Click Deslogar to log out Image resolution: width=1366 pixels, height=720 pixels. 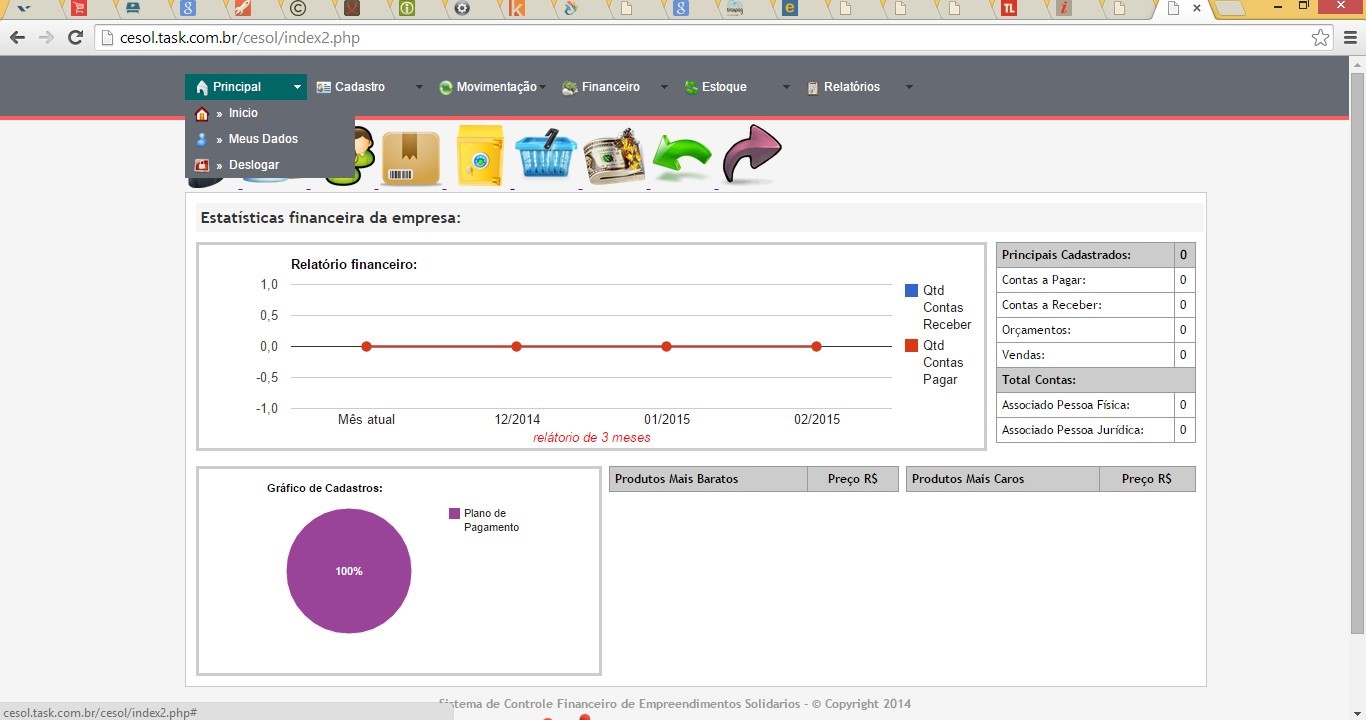(254, 165)
